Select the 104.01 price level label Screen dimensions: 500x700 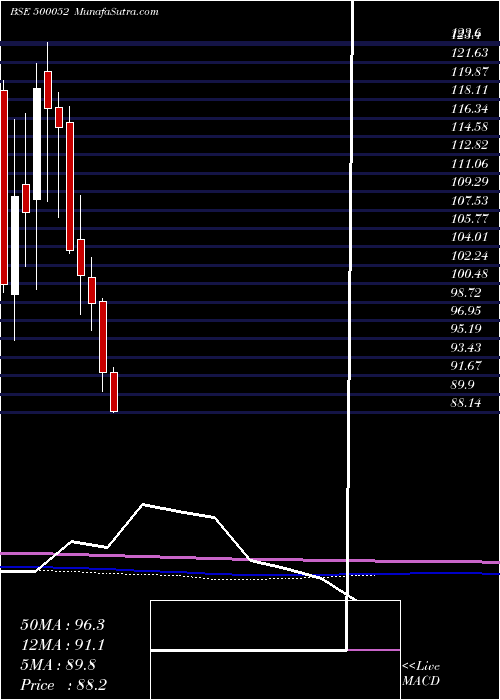pos(470,237)
